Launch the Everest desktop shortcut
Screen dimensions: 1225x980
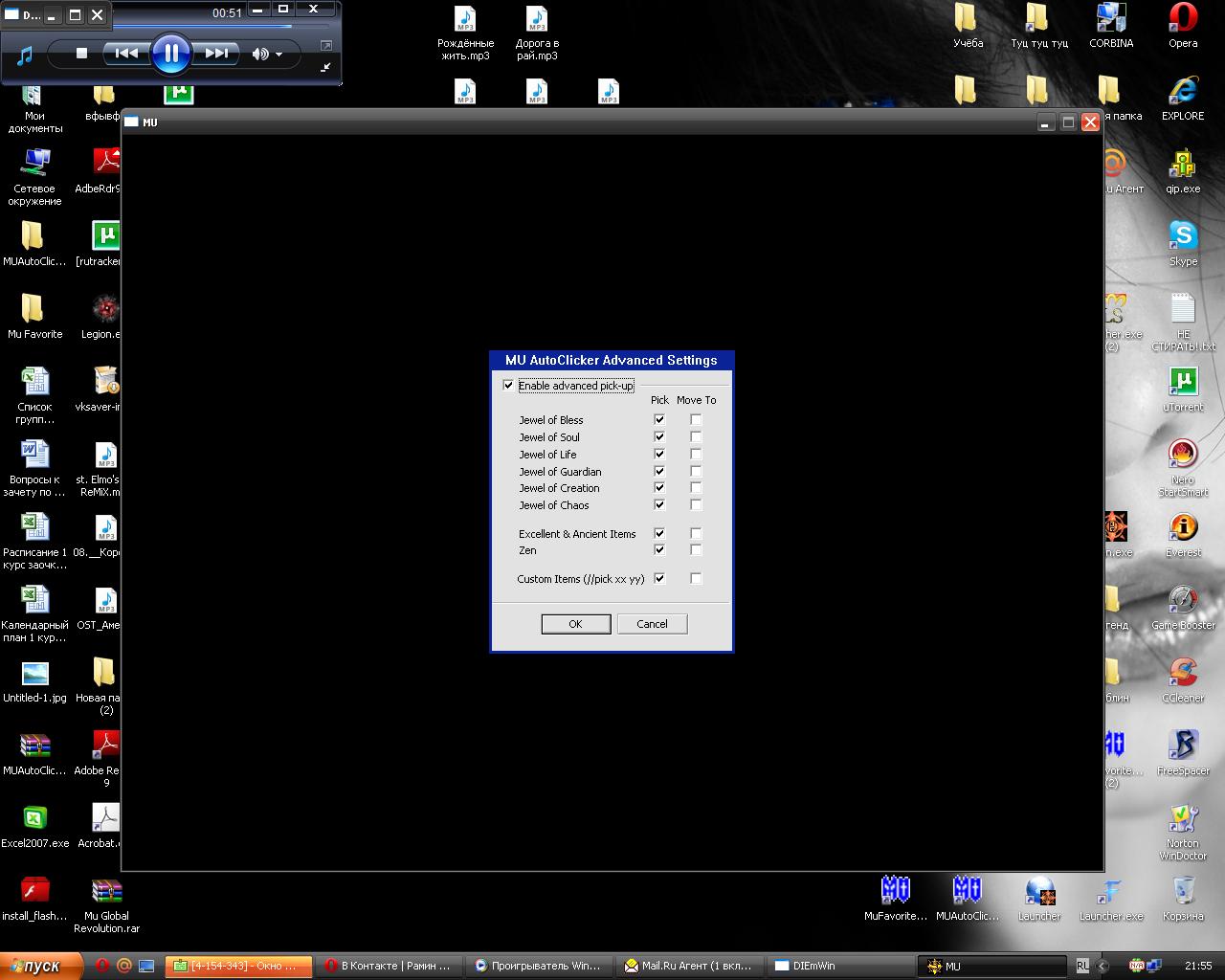click(1183, 536)
